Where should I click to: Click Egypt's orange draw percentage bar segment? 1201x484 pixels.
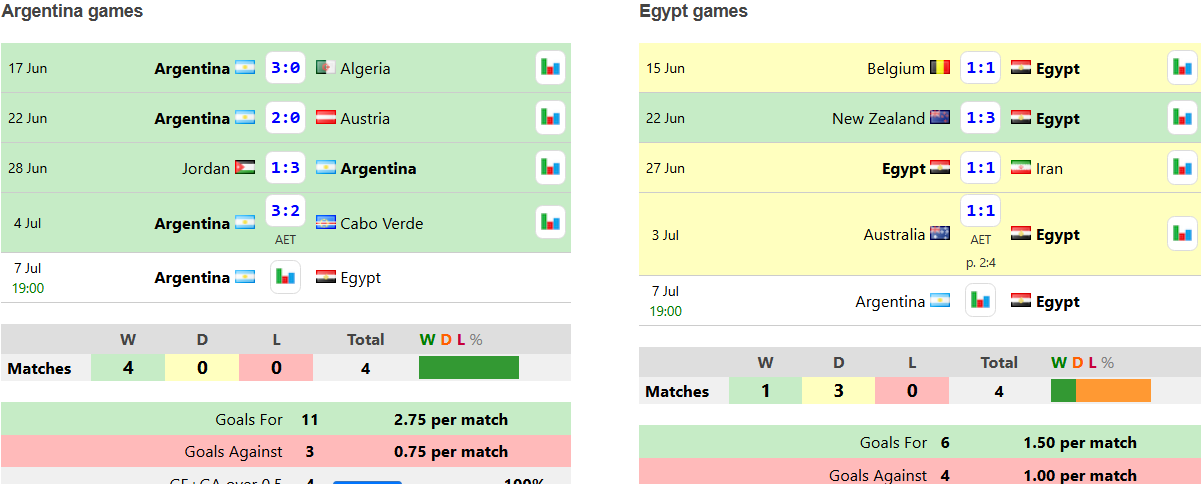(1113, 390)
